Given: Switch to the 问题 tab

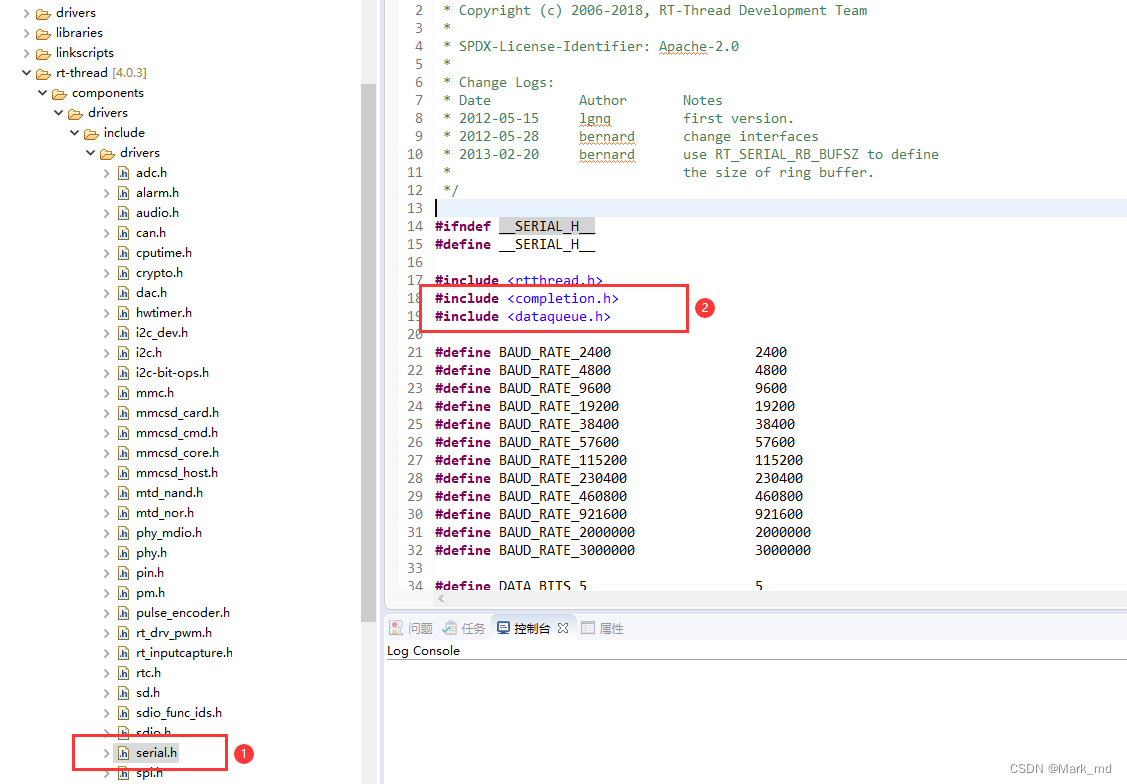Looking at the screenshot, I should coord(411,628).
